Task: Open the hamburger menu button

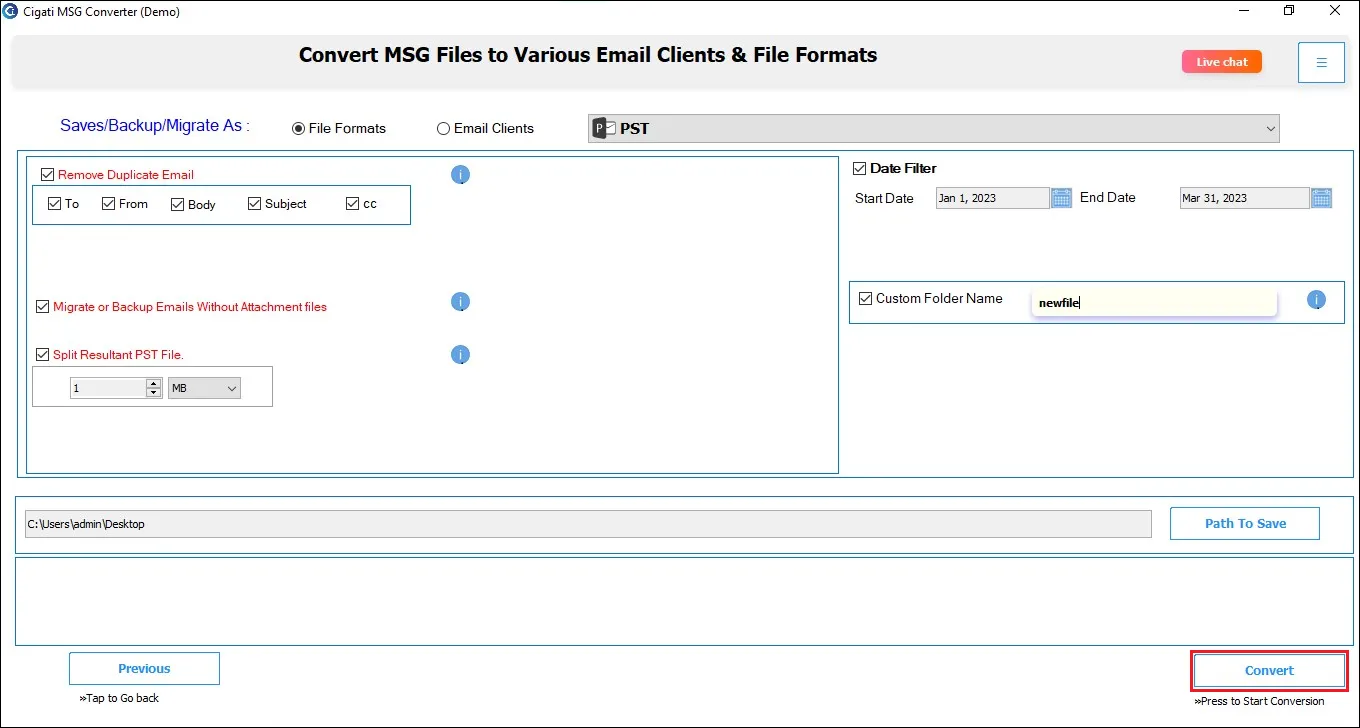Action: coord(1321,62)
